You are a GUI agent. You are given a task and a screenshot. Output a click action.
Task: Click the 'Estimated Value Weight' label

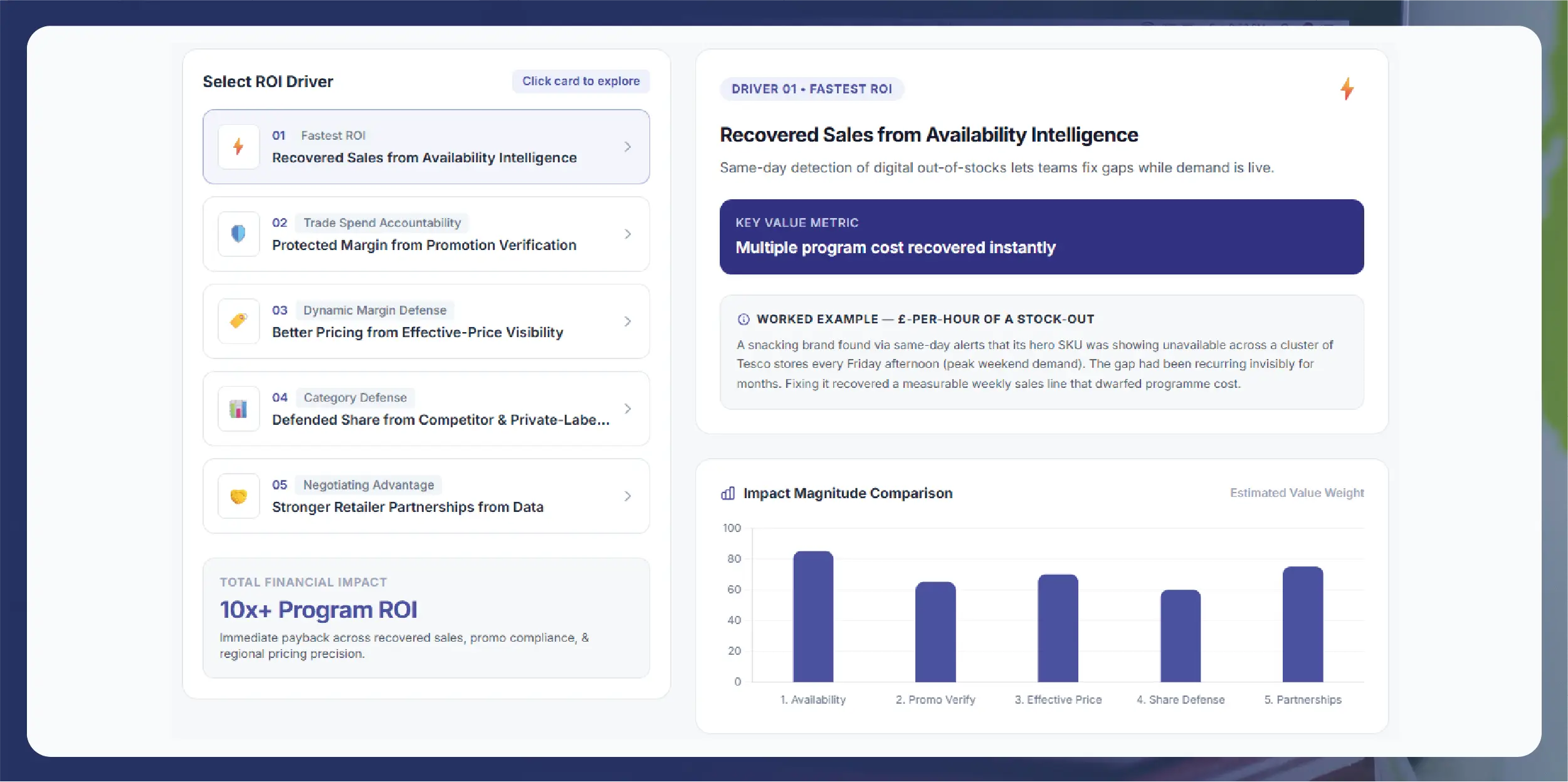click(1297, 493)
